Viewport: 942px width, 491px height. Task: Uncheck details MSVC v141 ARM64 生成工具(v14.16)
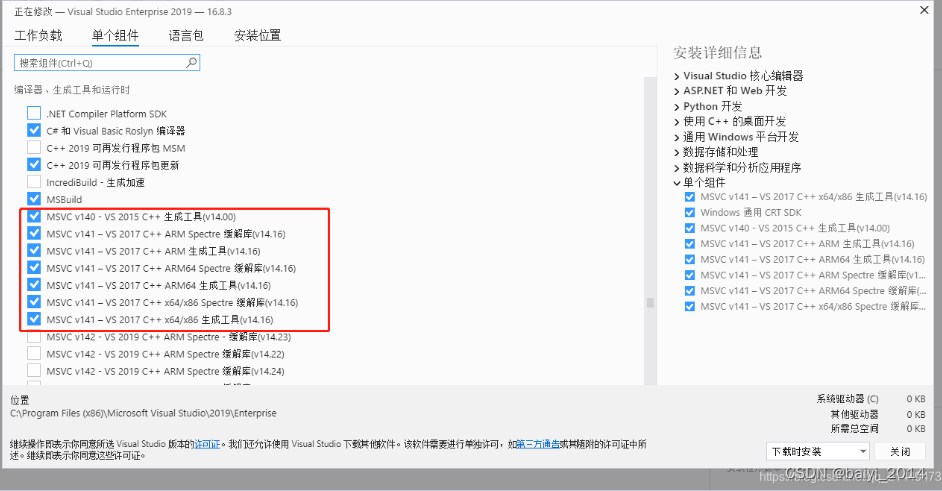point(690,259)
